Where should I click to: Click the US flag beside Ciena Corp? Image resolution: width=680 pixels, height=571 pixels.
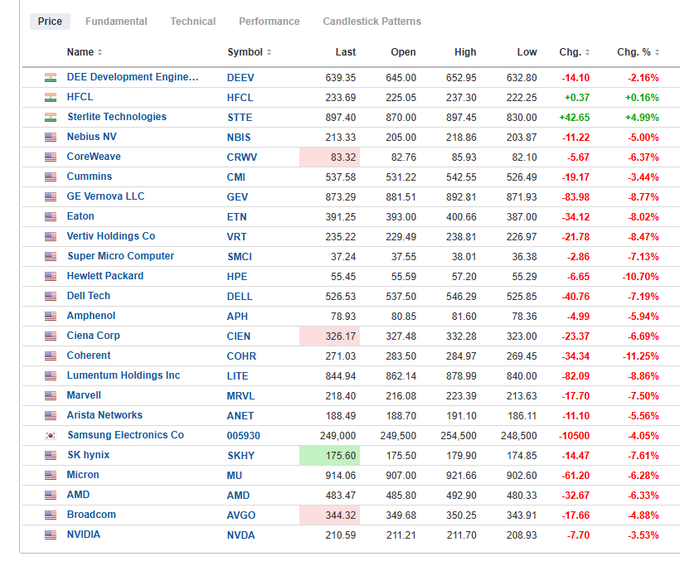coord(51,336)
